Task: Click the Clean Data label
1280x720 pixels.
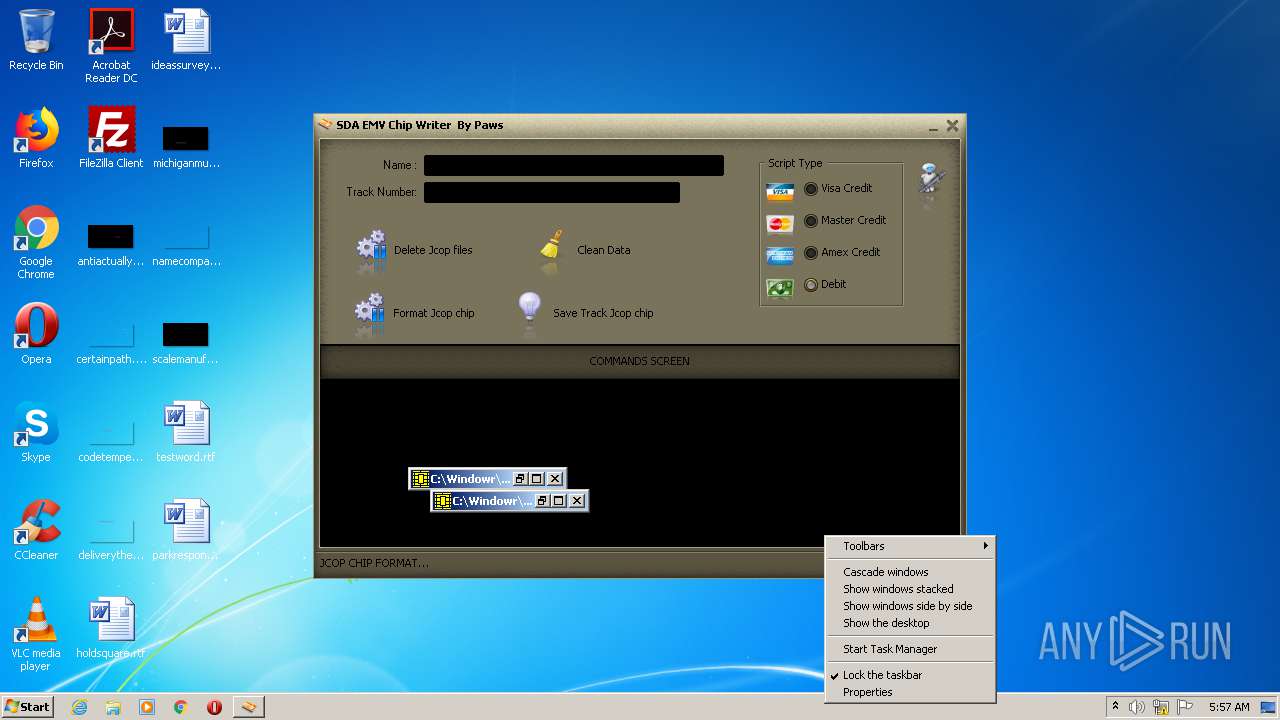Action: 604,250
